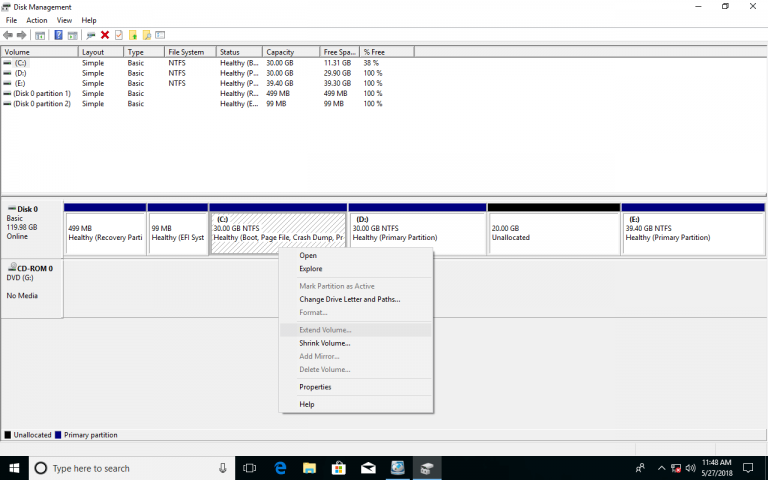Open the Mail app from the taskbar
The width and height of the screenshot is (768, 480).
[368, 468]
